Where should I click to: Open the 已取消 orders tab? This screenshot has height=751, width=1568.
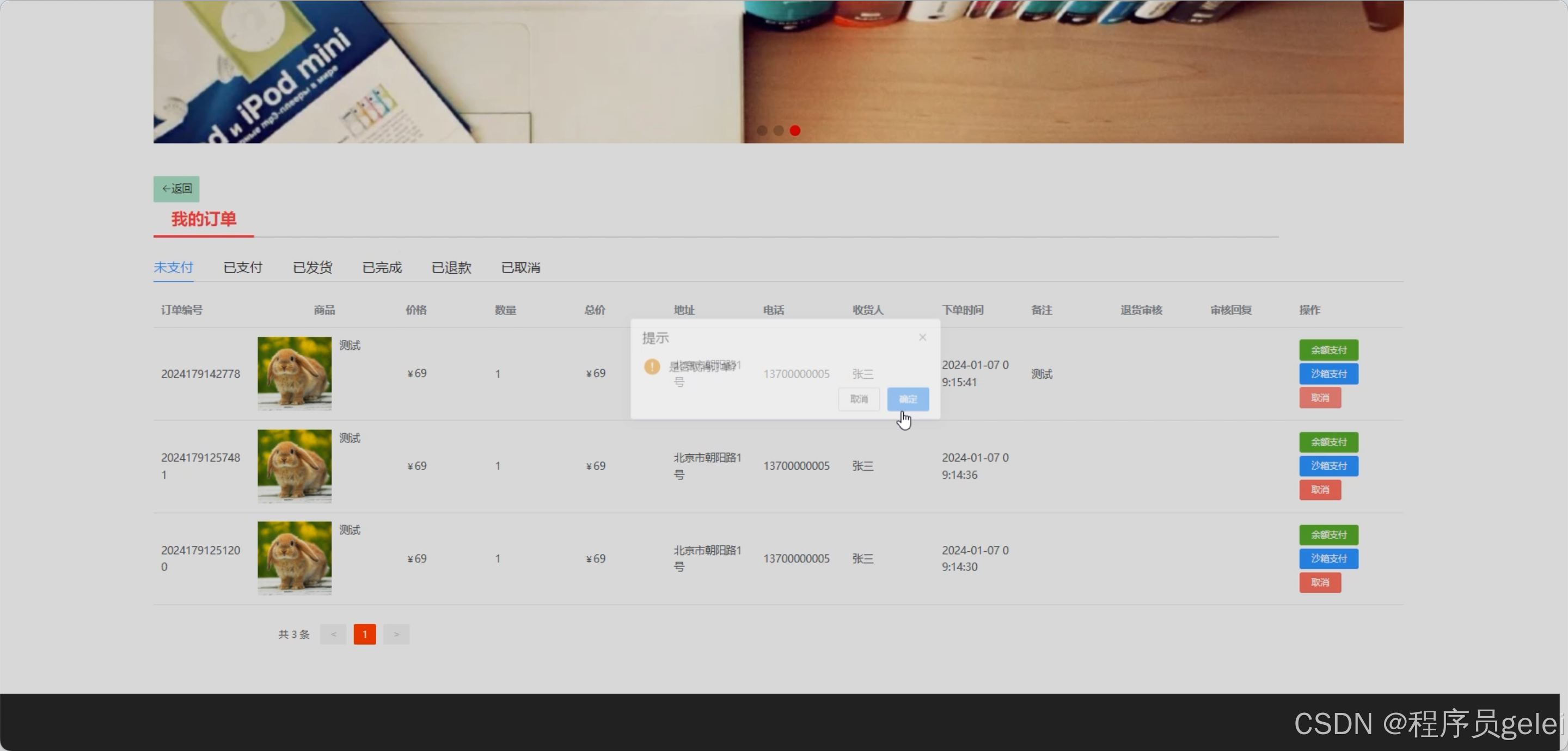click(520, 268)
